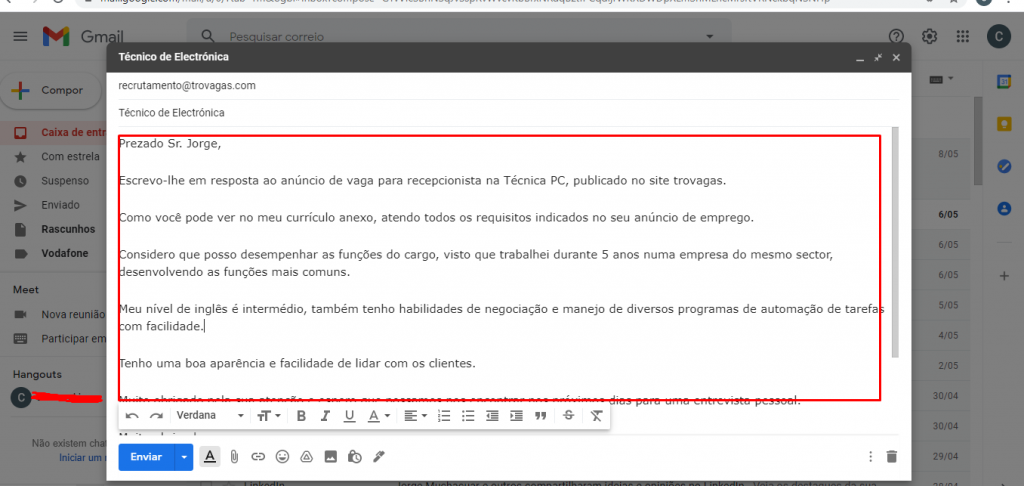Click the underline formatting icon
Screen dimensions: 1024x486
[349, 416]
